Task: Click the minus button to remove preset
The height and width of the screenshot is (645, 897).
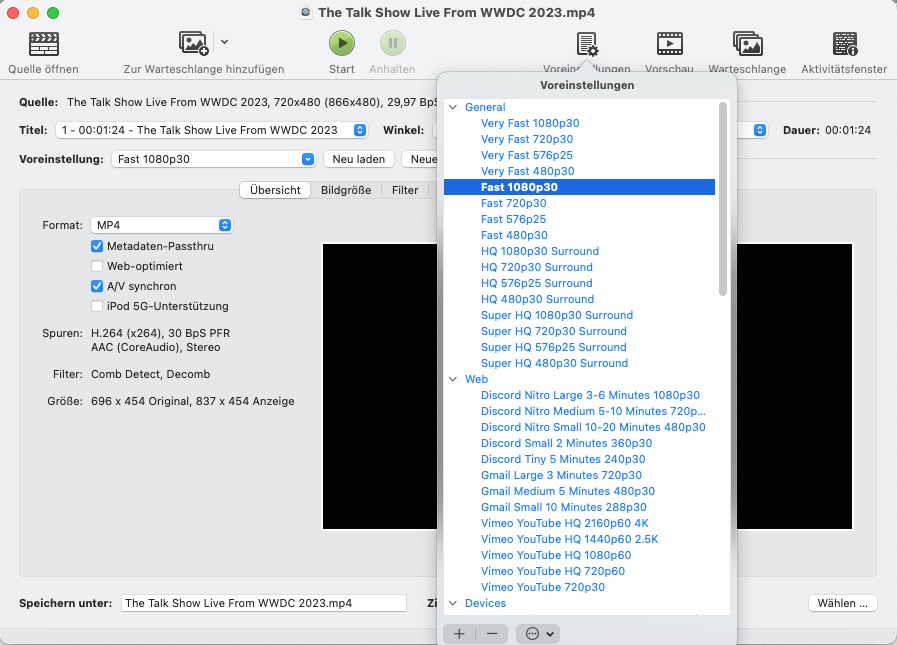Action: tap(491, 633)
